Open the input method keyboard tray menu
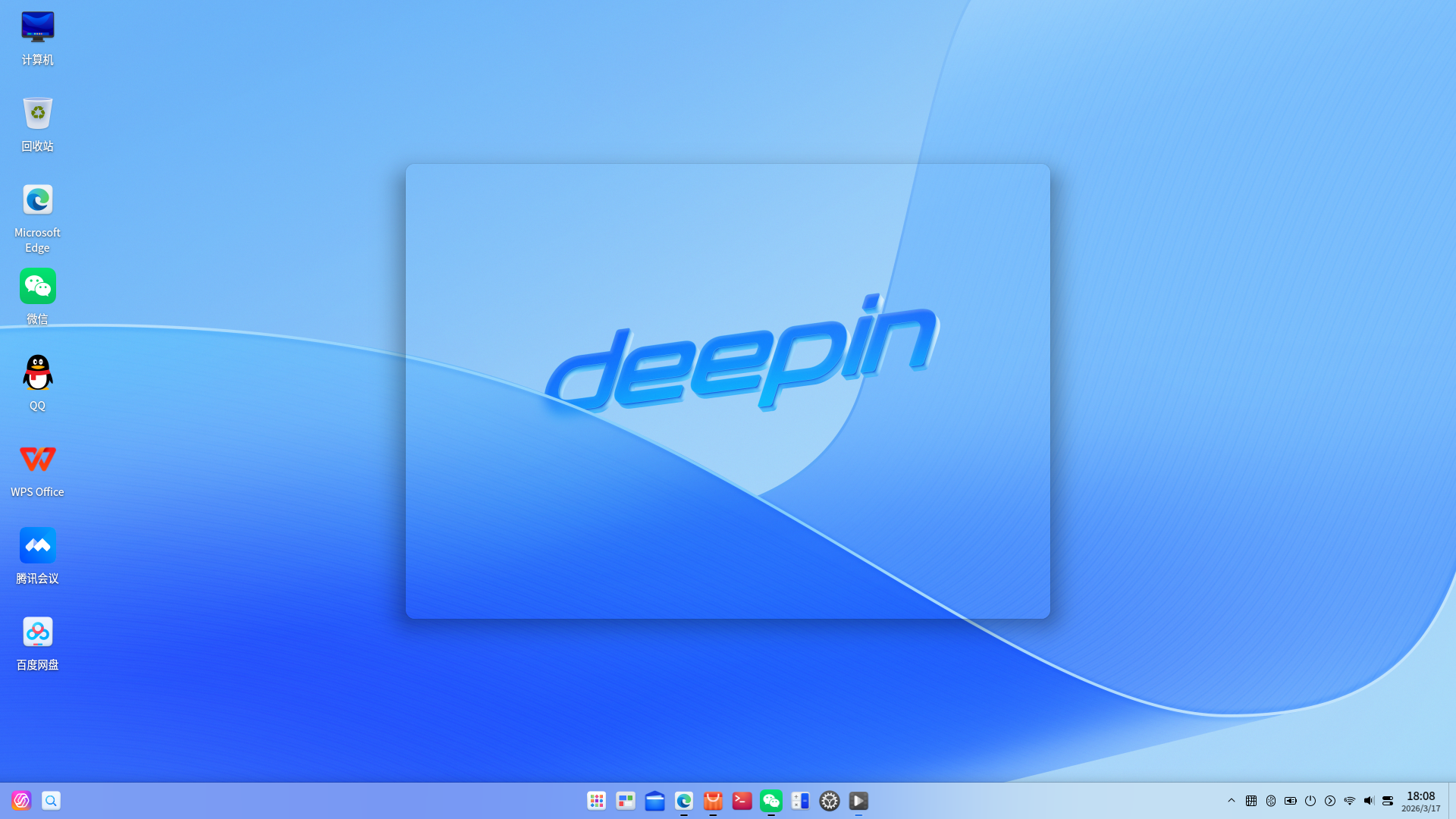The width and height of the screenshot is (1456, 819). [x=1251, y=801]
